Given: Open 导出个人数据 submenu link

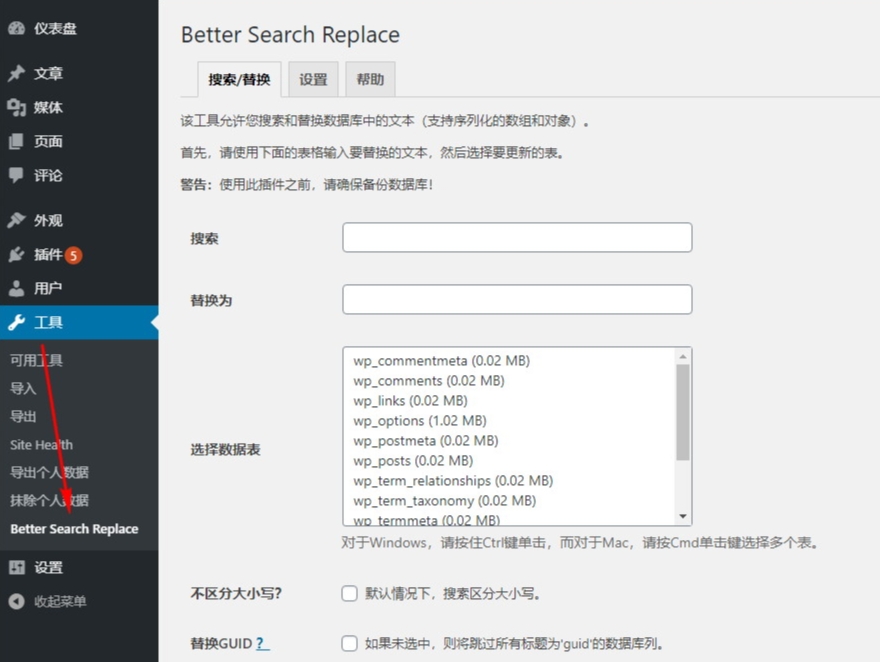Looking at the screenshot, I should coord(49,472).
